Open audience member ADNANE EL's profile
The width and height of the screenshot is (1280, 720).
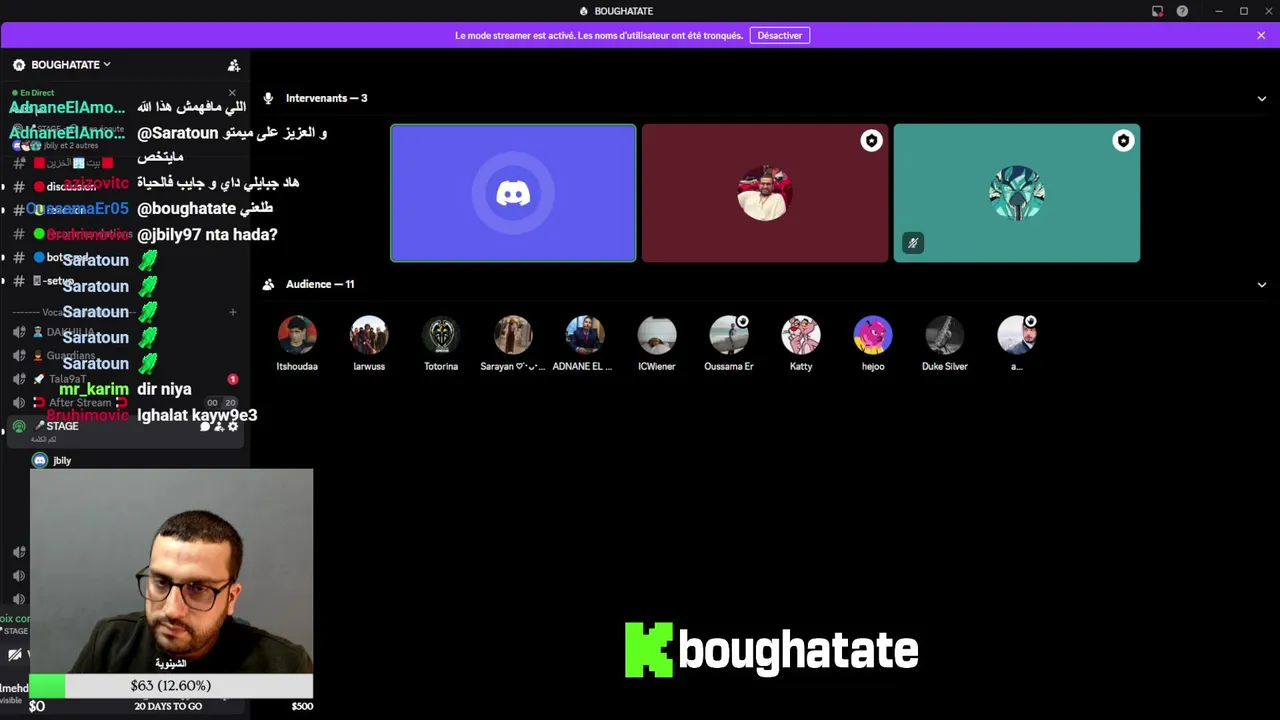tap(585, 343)
